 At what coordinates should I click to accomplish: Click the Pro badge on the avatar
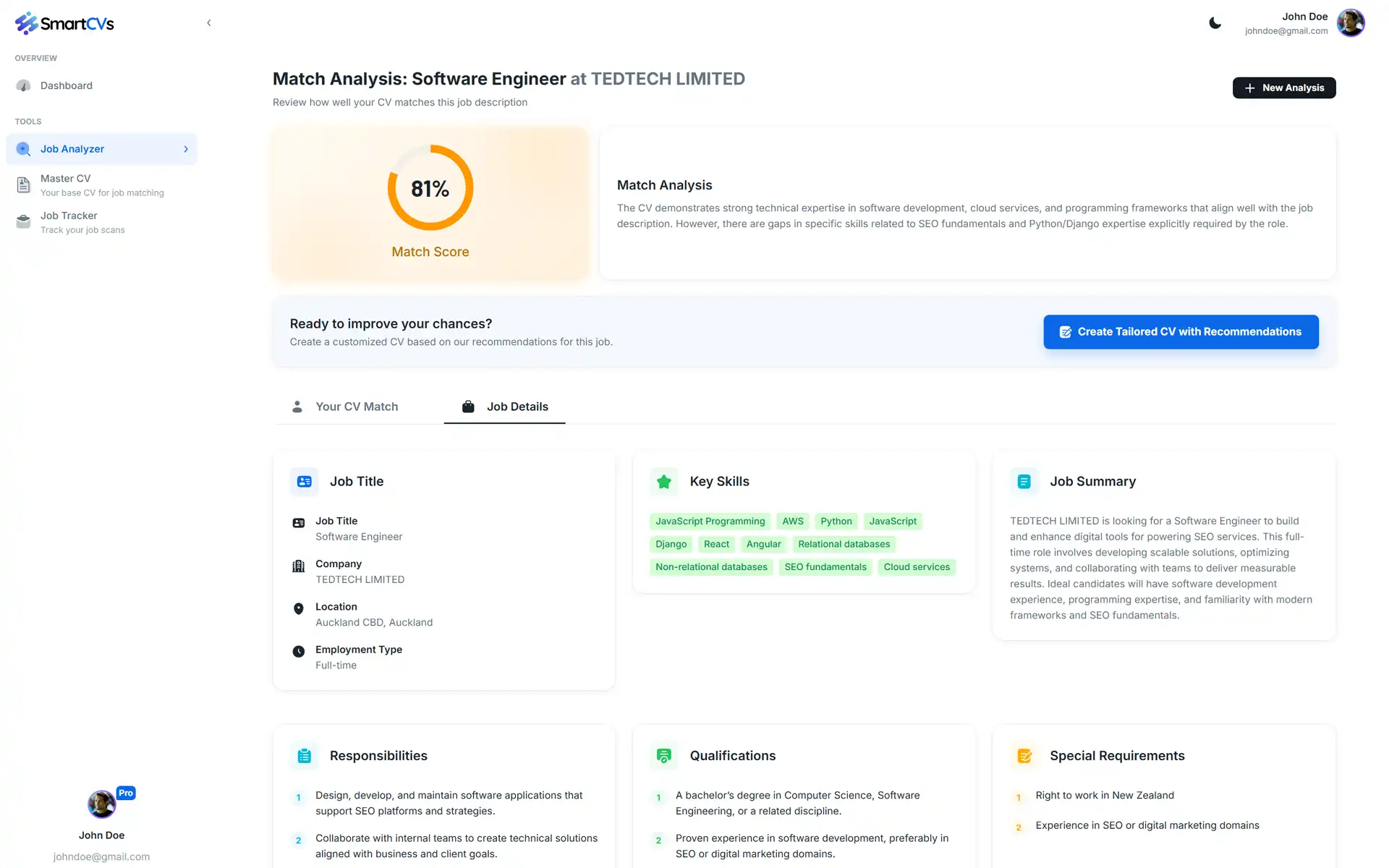[x=126, y=793]
